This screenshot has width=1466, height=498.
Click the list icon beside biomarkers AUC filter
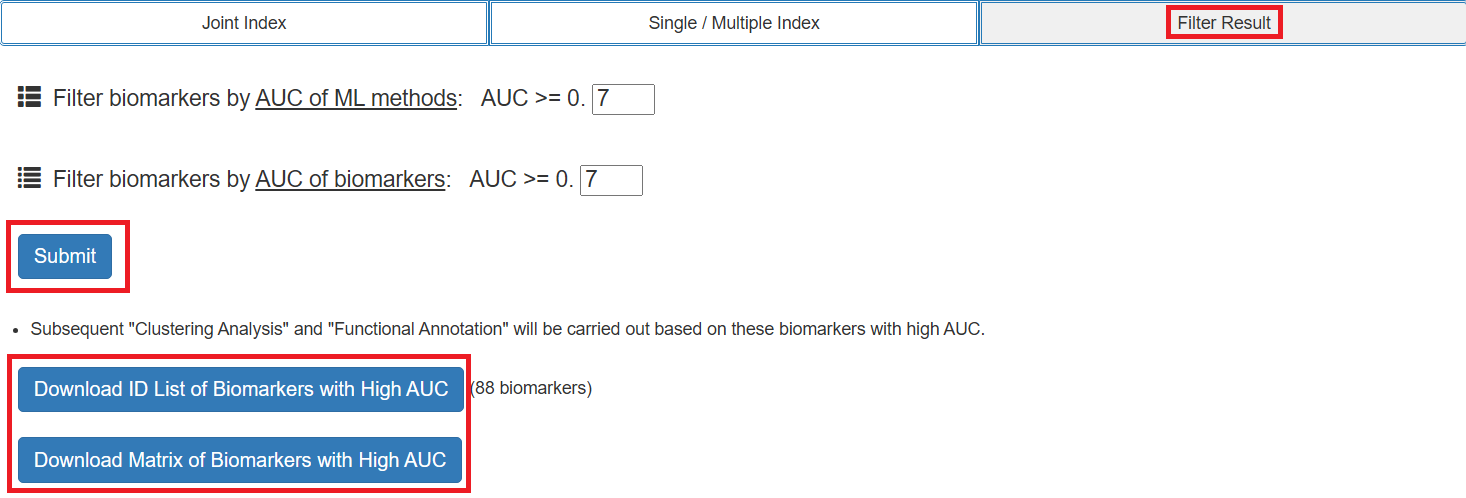click(x=29, y=179)
